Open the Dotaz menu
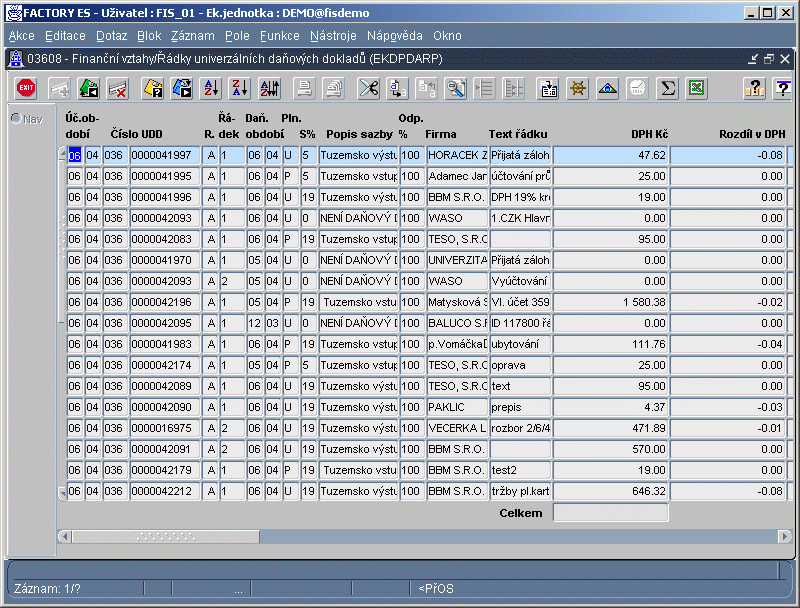 pyautogui.click(x=112, y=36)
